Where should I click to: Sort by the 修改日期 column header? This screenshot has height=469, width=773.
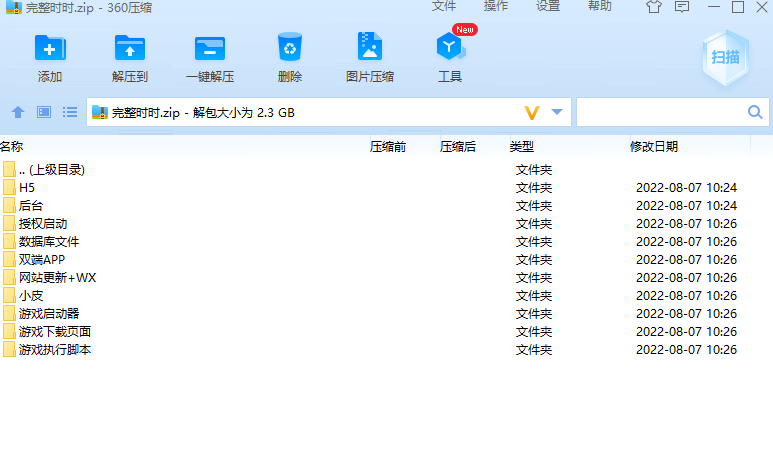pyautogui.click(x=654, y=146)
